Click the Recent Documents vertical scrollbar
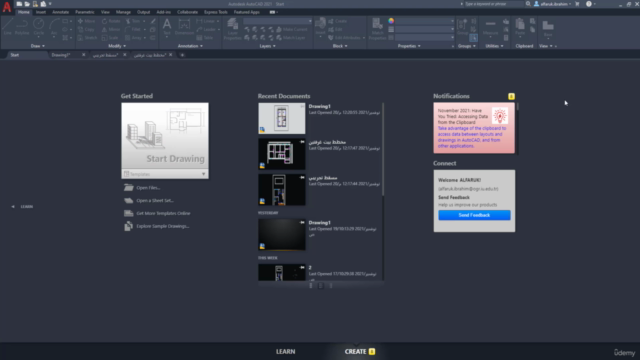Screen dimensions: 640x360 tap(383, 149)
